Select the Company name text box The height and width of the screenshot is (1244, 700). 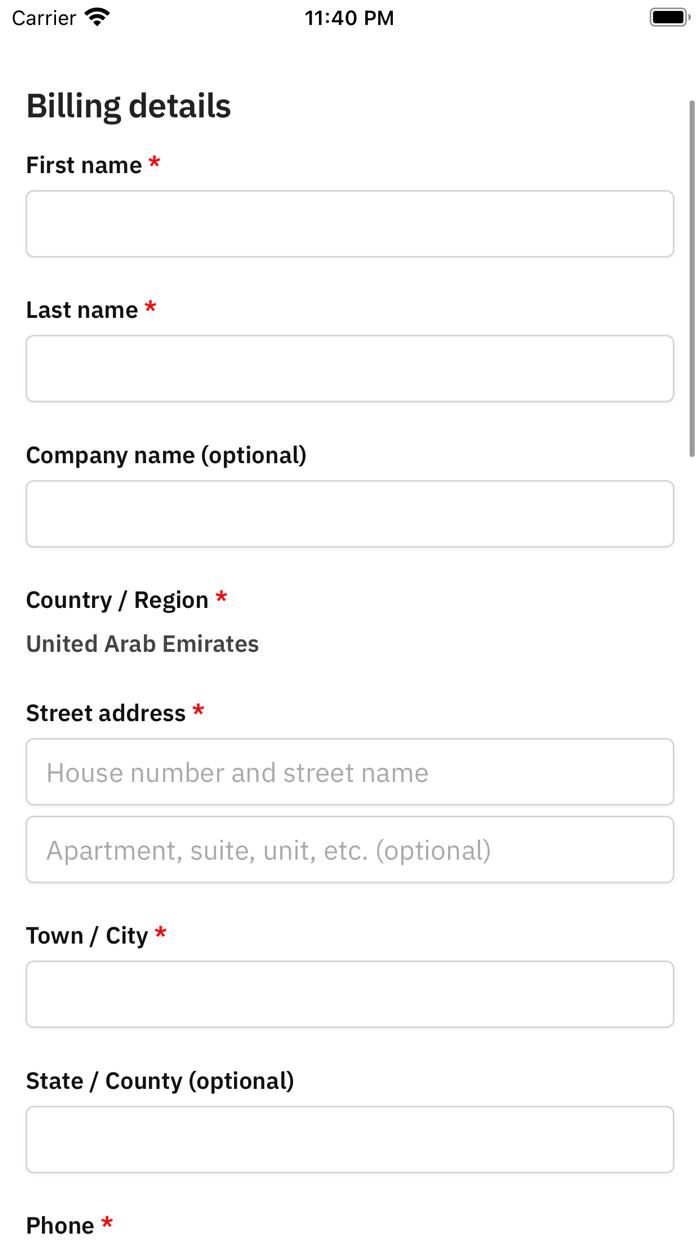point(350,514)
